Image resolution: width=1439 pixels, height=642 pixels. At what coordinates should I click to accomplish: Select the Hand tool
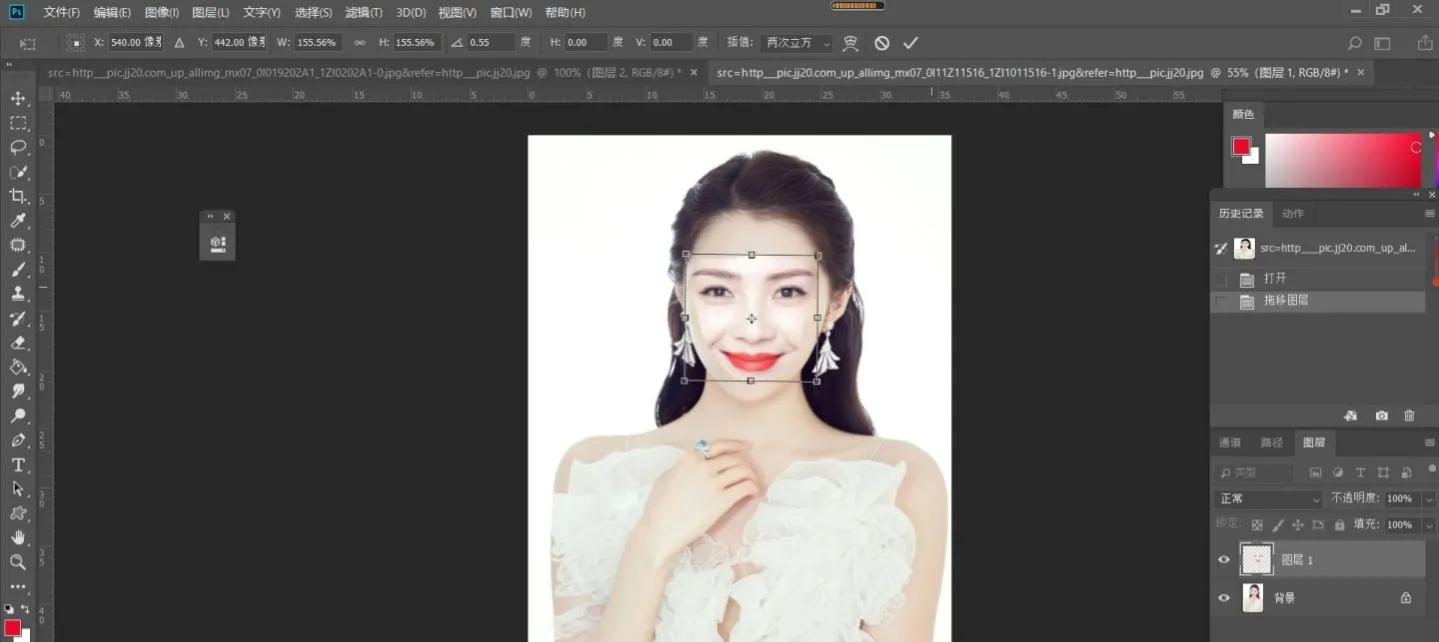17,539
